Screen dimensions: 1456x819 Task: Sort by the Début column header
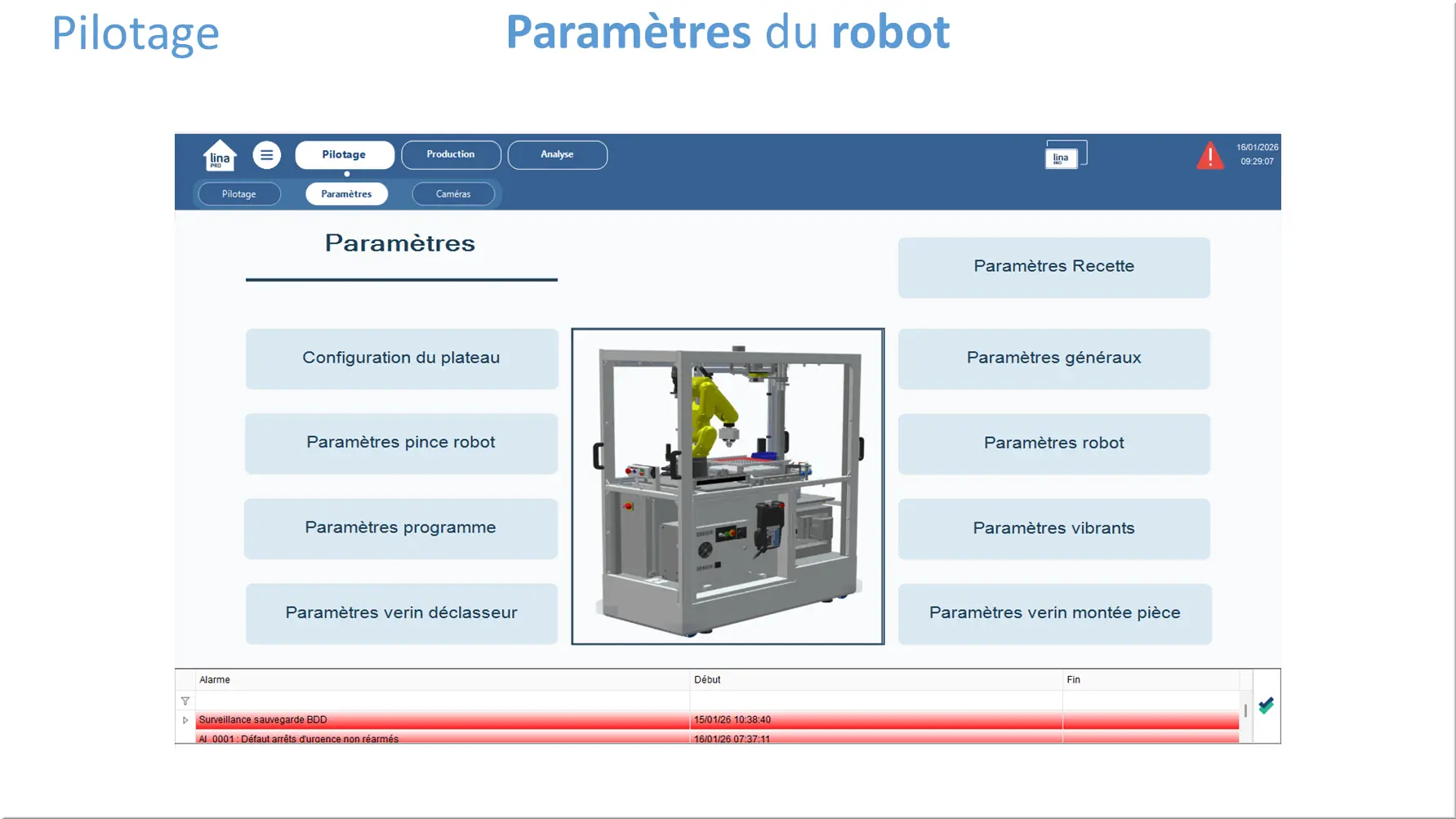coord(875,680)
